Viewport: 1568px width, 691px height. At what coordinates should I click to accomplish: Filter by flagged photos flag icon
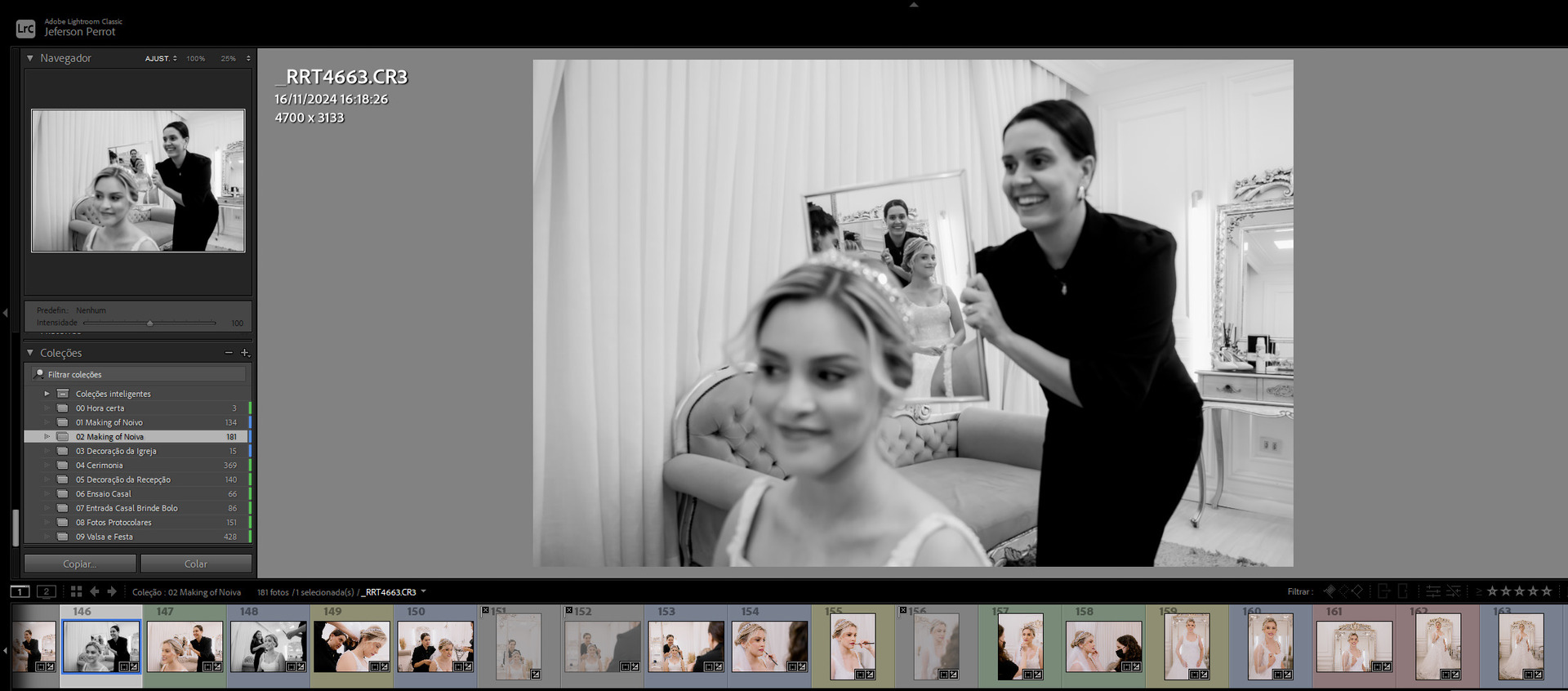[x=1329, y=591]
